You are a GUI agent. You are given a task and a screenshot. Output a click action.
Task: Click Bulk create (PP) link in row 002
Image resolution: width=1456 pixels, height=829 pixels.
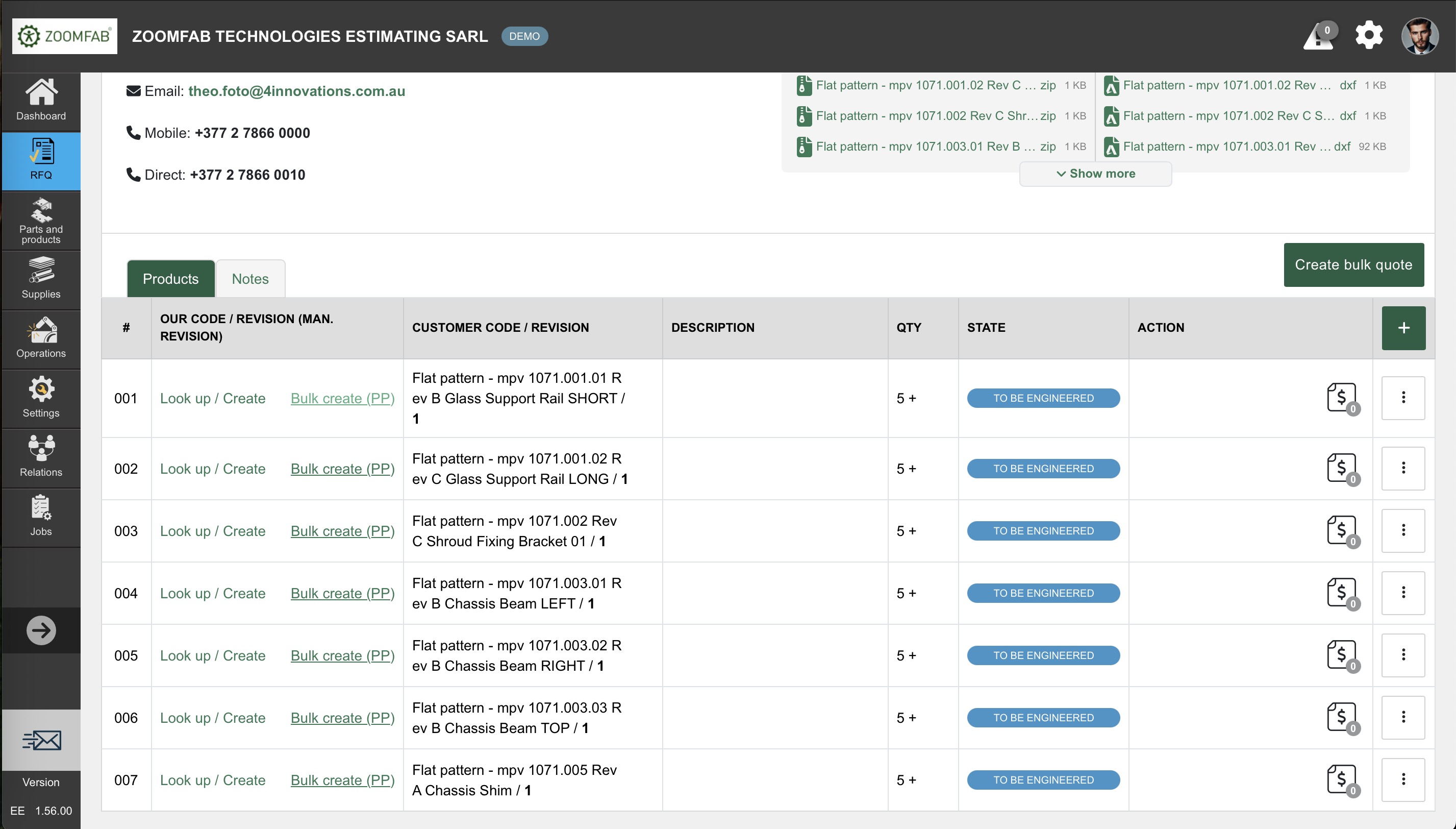(x=342, y=469)
